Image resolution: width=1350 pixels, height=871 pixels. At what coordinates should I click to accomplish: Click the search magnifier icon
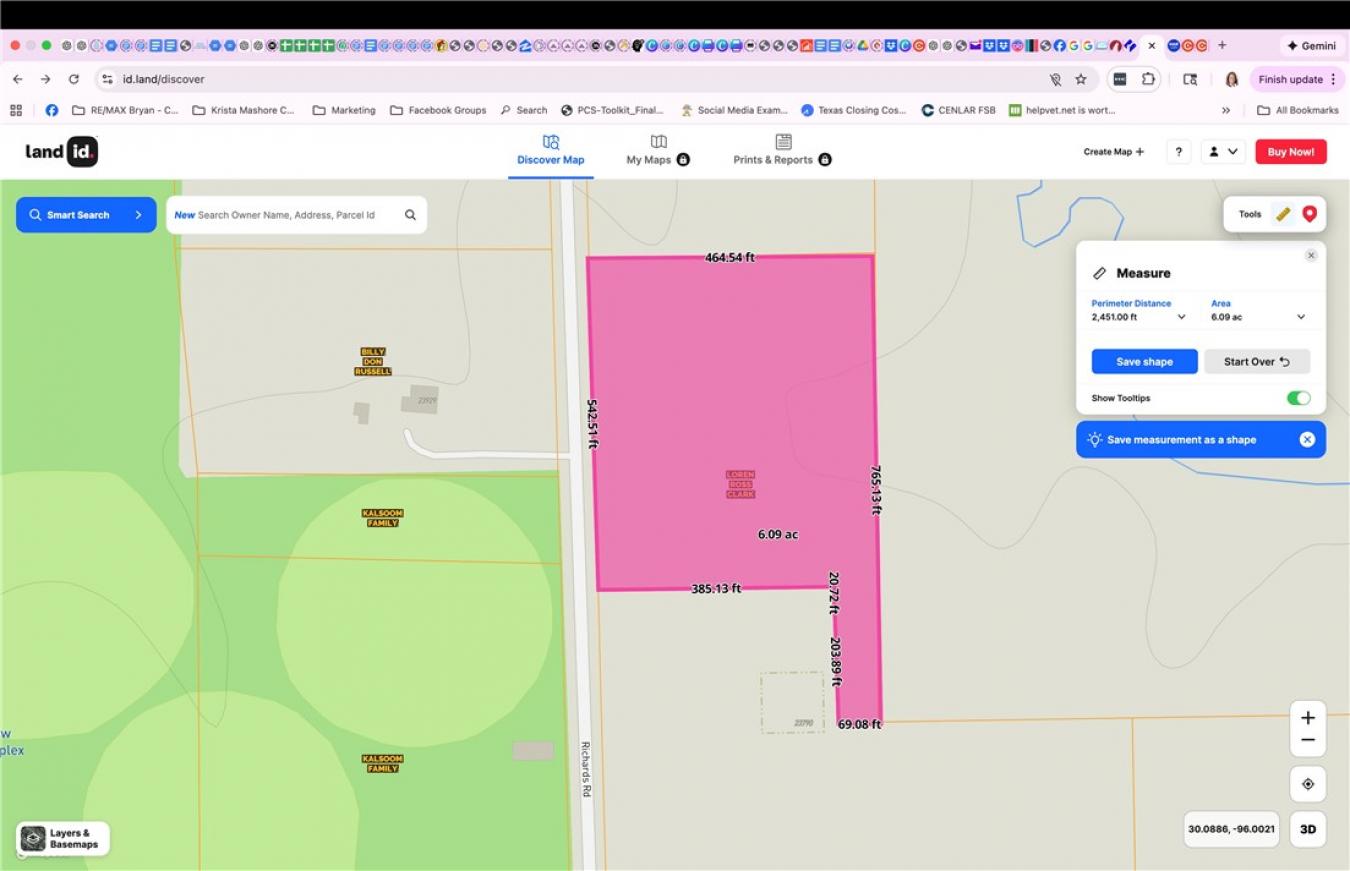(410, 215)
